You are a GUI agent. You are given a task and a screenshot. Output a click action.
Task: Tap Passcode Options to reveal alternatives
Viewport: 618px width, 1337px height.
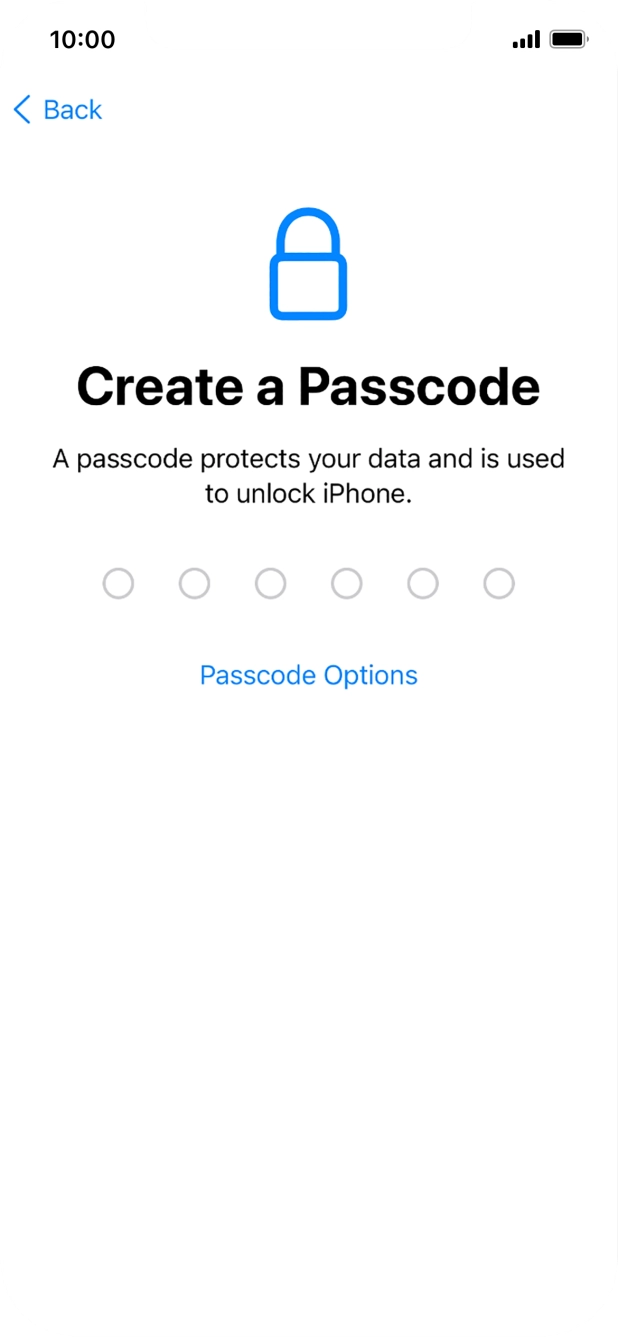(308, 675)
